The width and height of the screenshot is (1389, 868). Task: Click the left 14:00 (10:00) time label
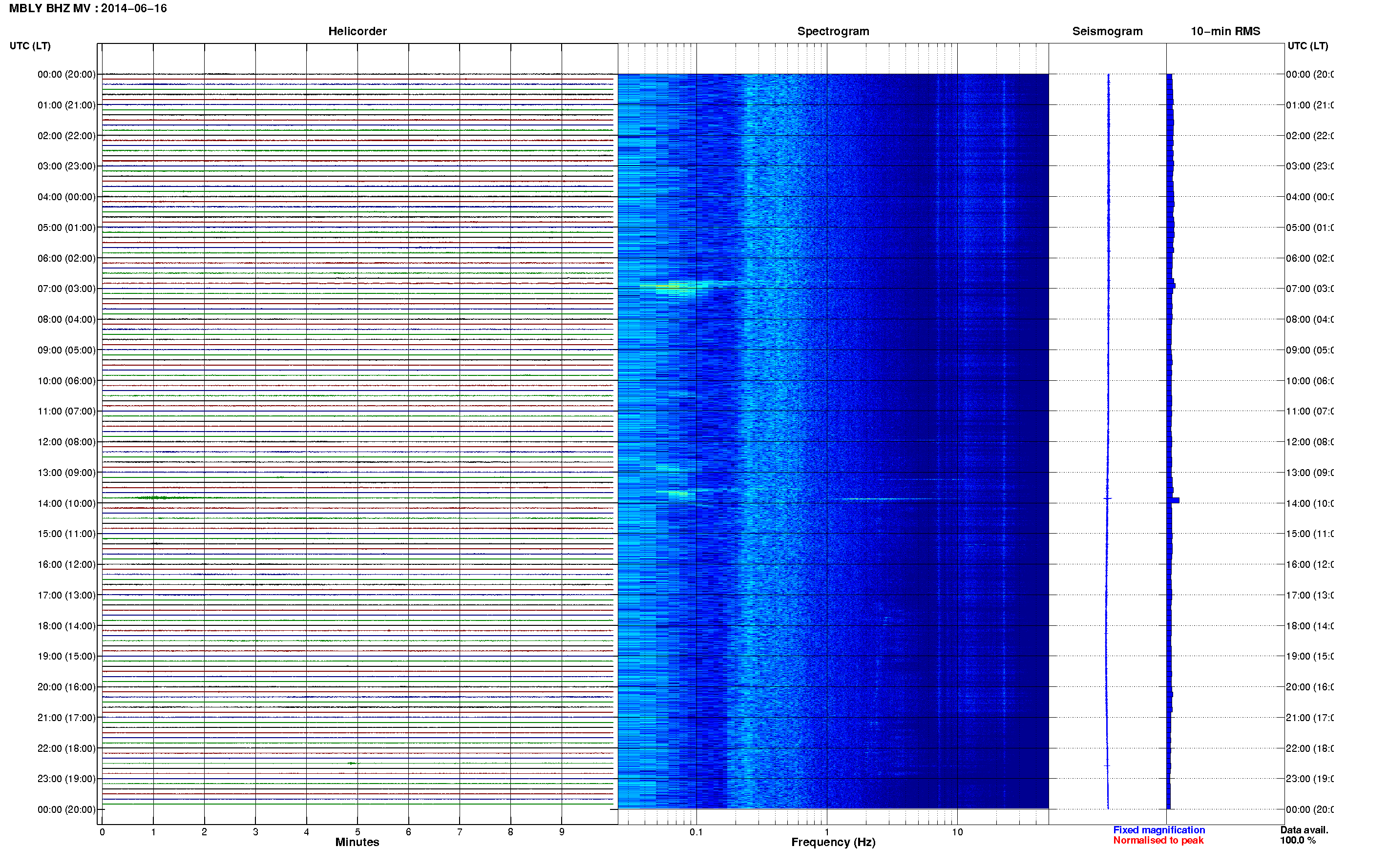(x=66, y=503)
